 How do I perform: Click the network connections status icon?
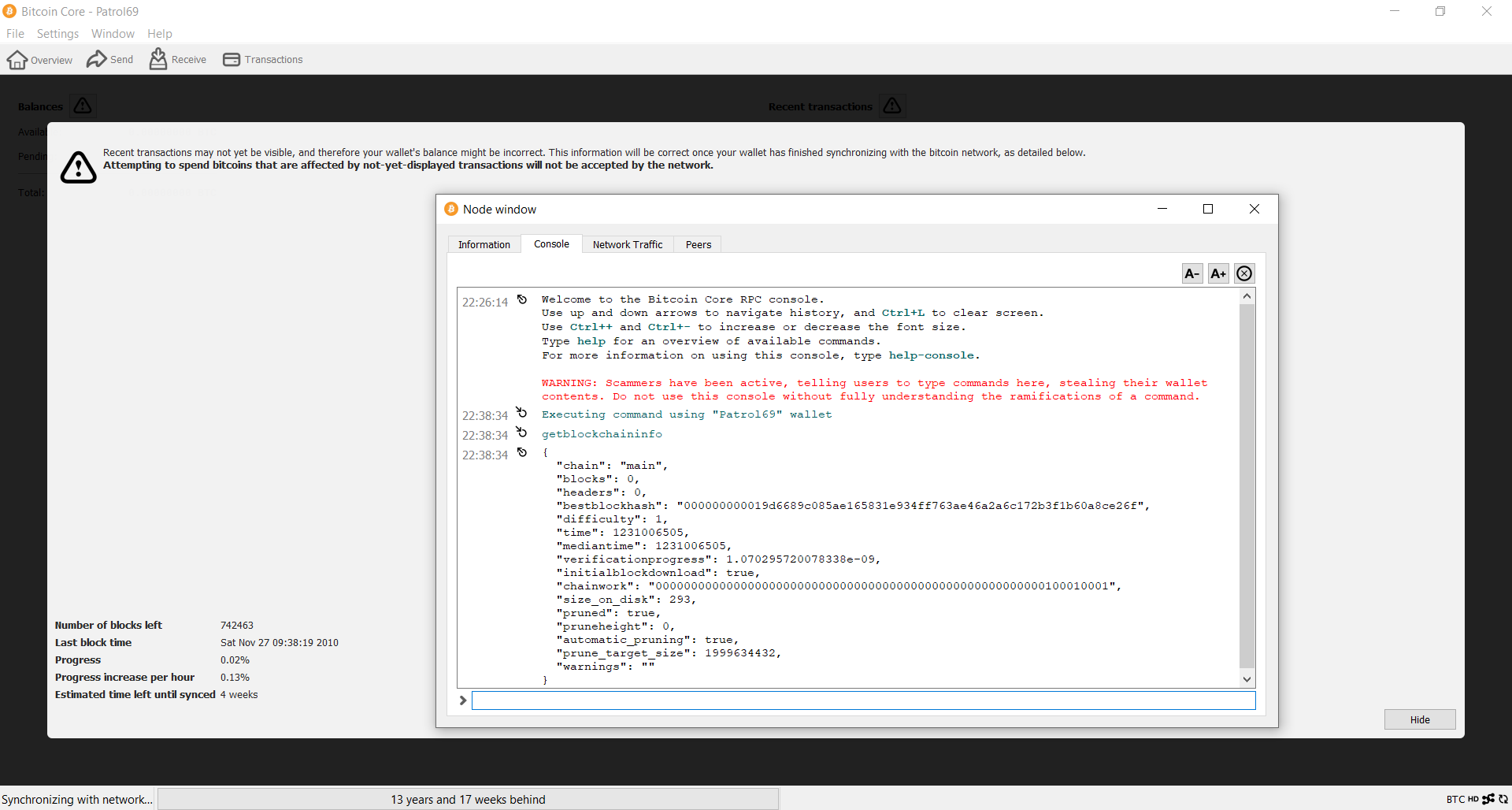(x=1488, y=799)
